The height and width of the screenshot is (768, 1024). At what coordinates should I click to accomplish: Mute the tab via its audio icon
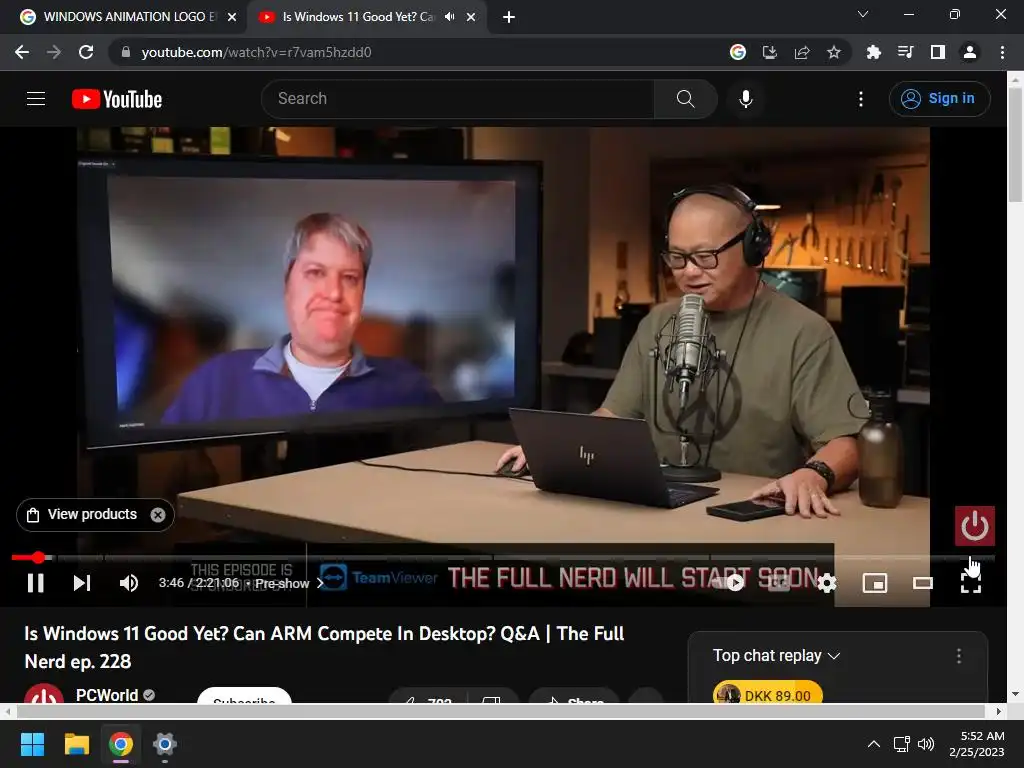(x=449, y=17)
